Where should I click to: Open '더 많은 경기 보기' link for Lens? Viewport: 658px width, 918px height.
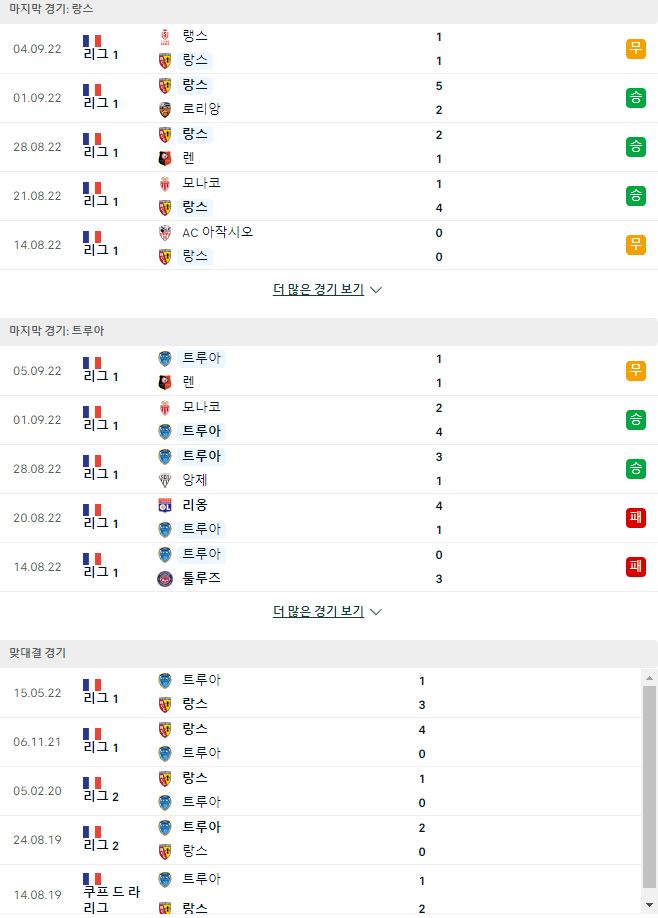(318, 289)
